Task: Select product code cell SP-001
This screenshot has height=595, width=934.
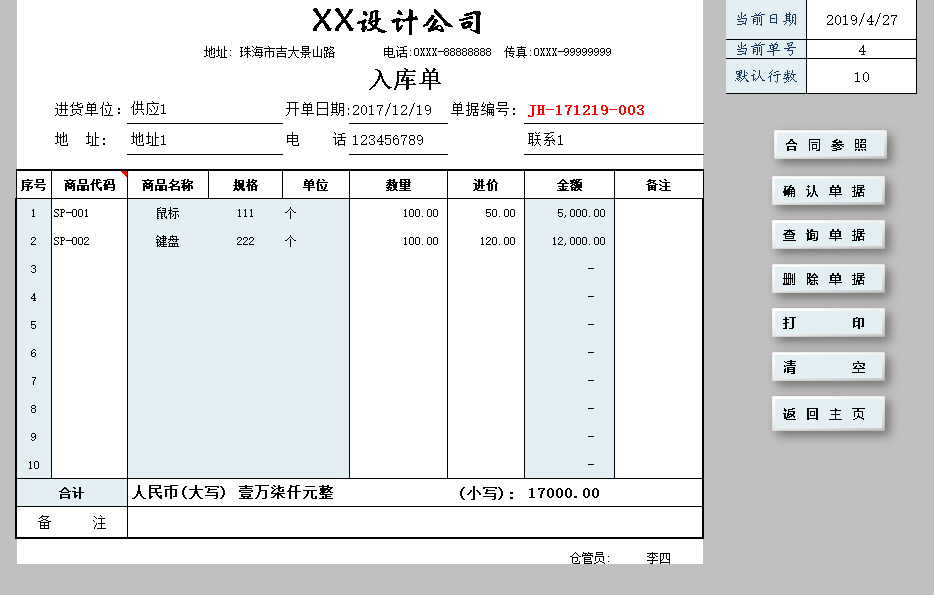Action: (89, 213)
